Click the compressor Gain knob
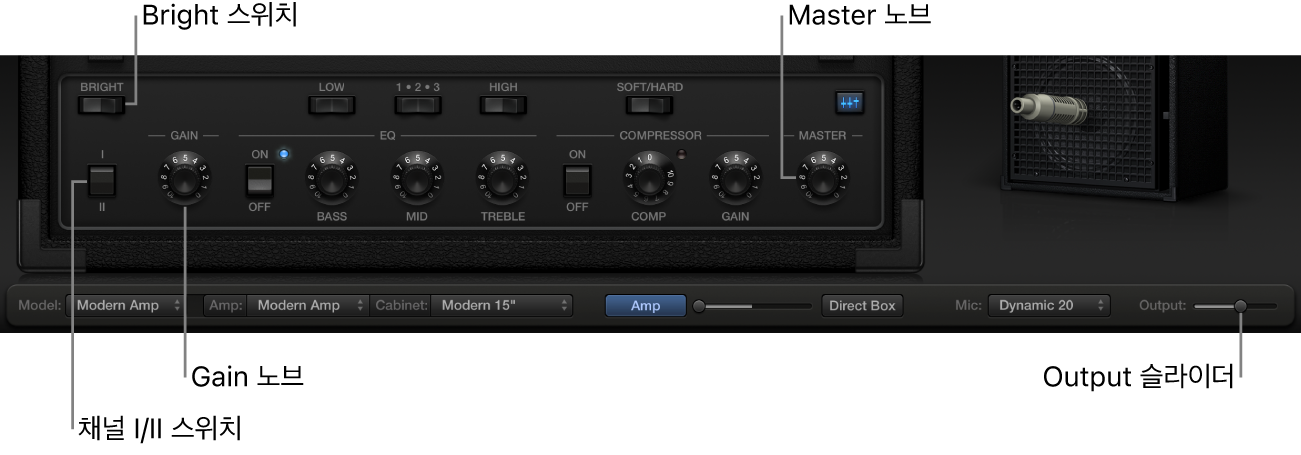 tap(735, 180)
